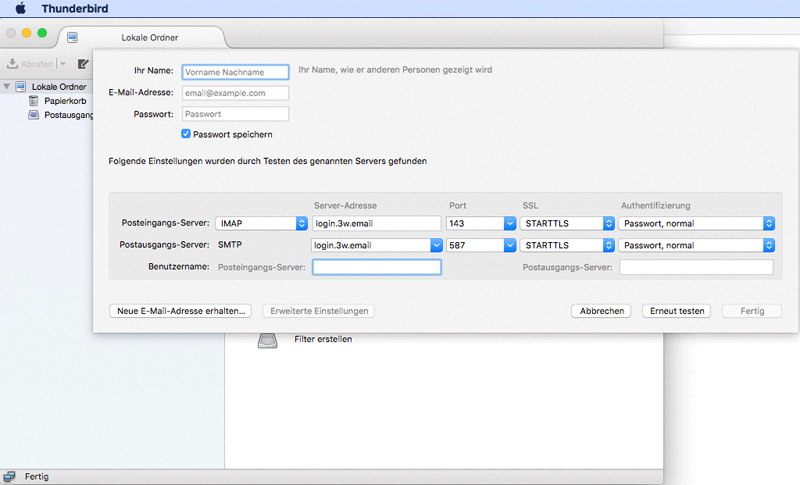Select the Papierkorb trash folder icon
The image size is (800, 485).
click(34, 101)
